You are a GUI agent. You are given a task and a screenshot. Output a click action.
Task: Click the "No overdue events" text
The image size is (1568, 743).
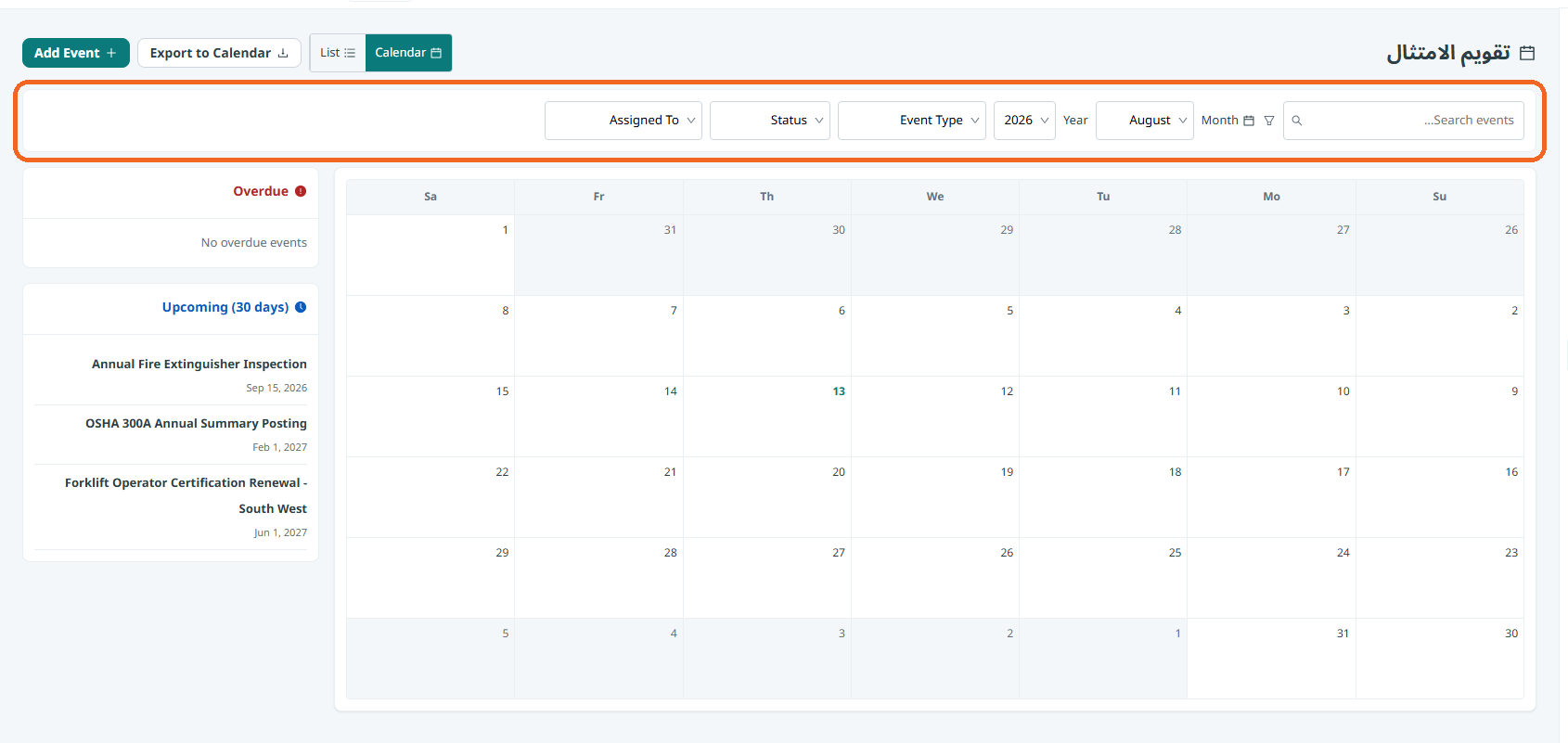[254, 243]
